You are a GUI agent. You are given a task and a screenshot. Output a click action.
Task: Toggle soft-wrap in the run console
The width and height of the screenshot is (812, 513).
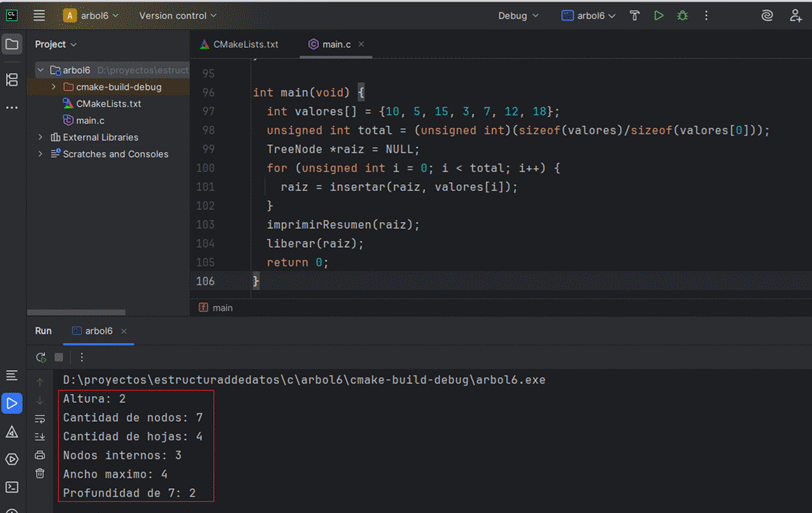tap(40, 419)
